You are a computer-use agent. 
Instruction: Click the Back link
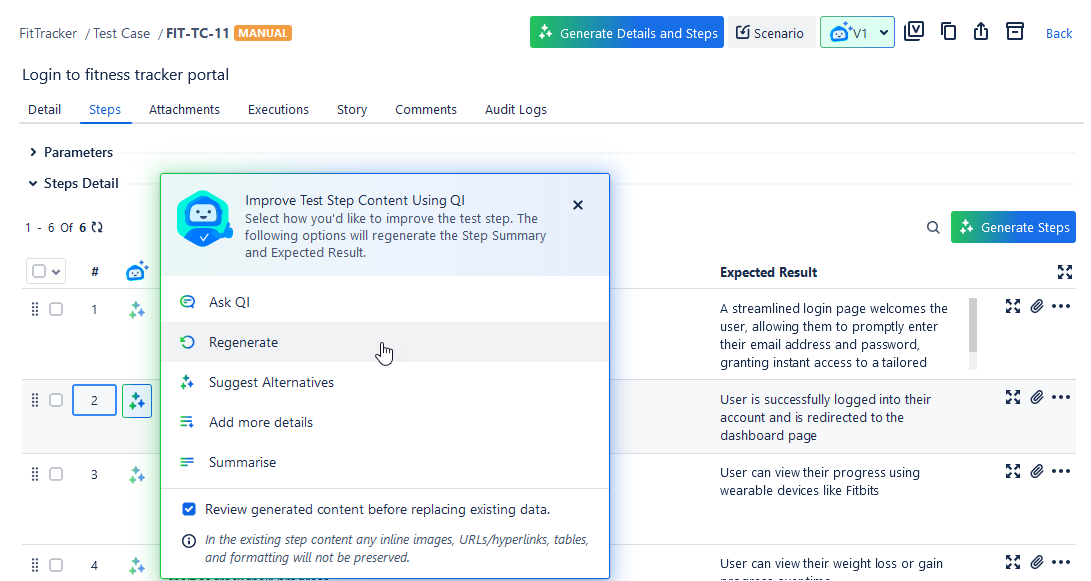(1059, 33)
